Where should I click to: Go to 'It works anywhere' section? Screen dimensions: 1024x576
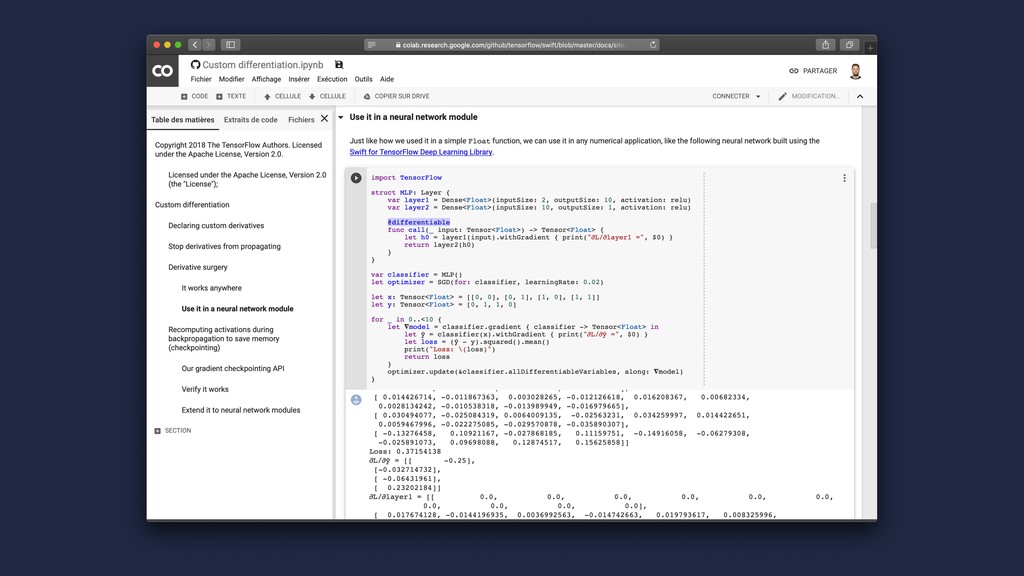[212, 288]
